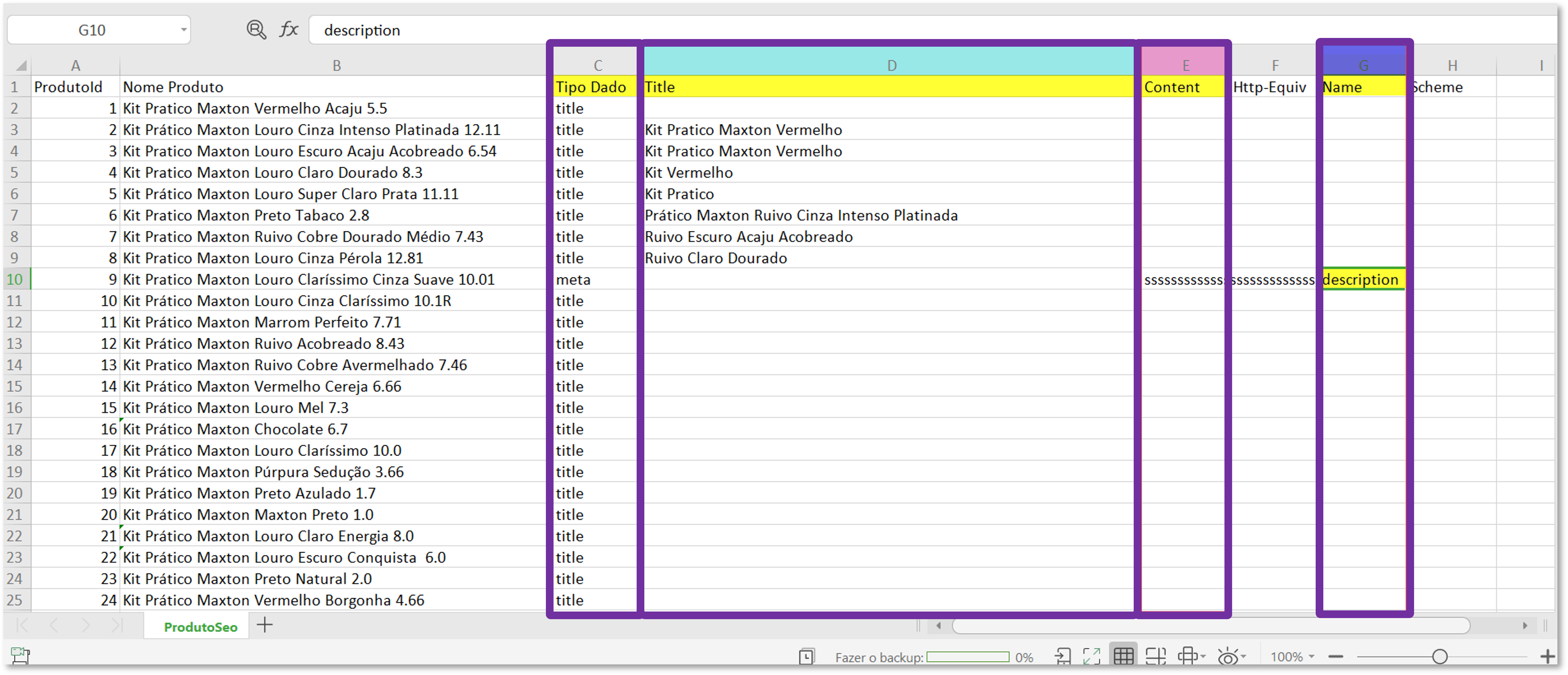
Task: Select the 'description' cell in G10
Action: click(x=1363, y=279)
